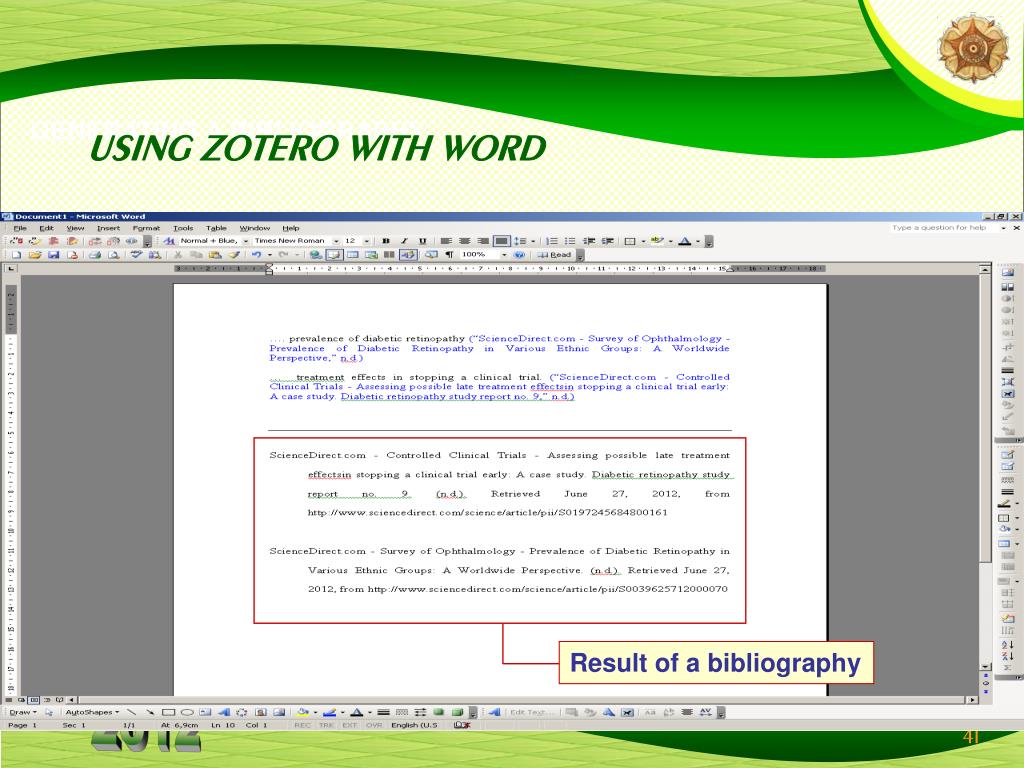Open Print Preview from the Standard toolbar
The image size is (1024, 768).
(x=113, y=255)
